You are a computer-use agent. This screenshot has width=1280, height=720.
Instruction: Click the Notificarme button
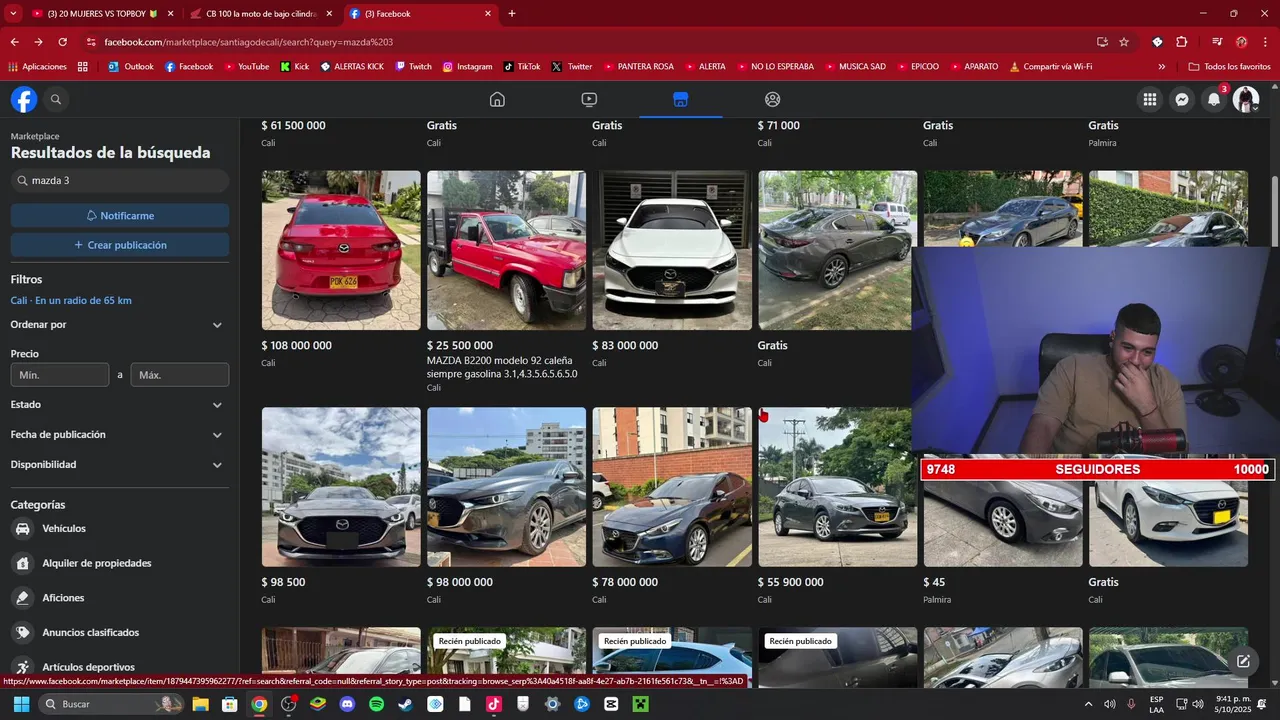[x=120, y=216]
